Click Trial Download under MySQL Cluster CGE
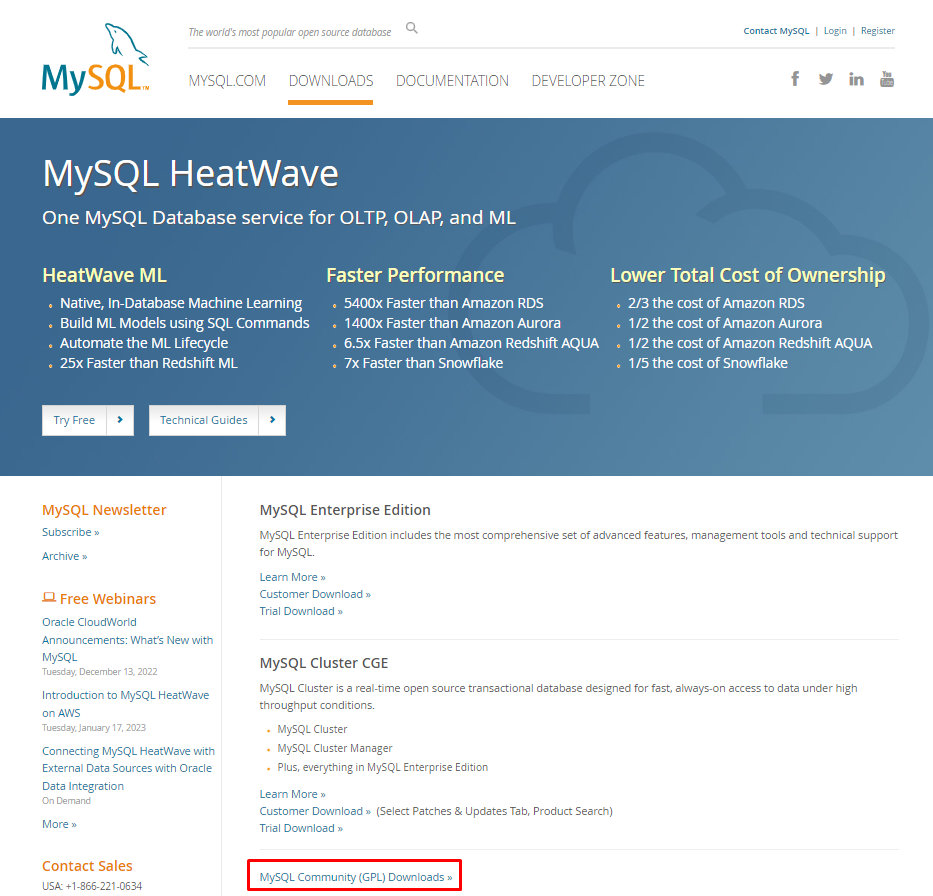This screenshot has width=933, height=896. click(300, 828)
